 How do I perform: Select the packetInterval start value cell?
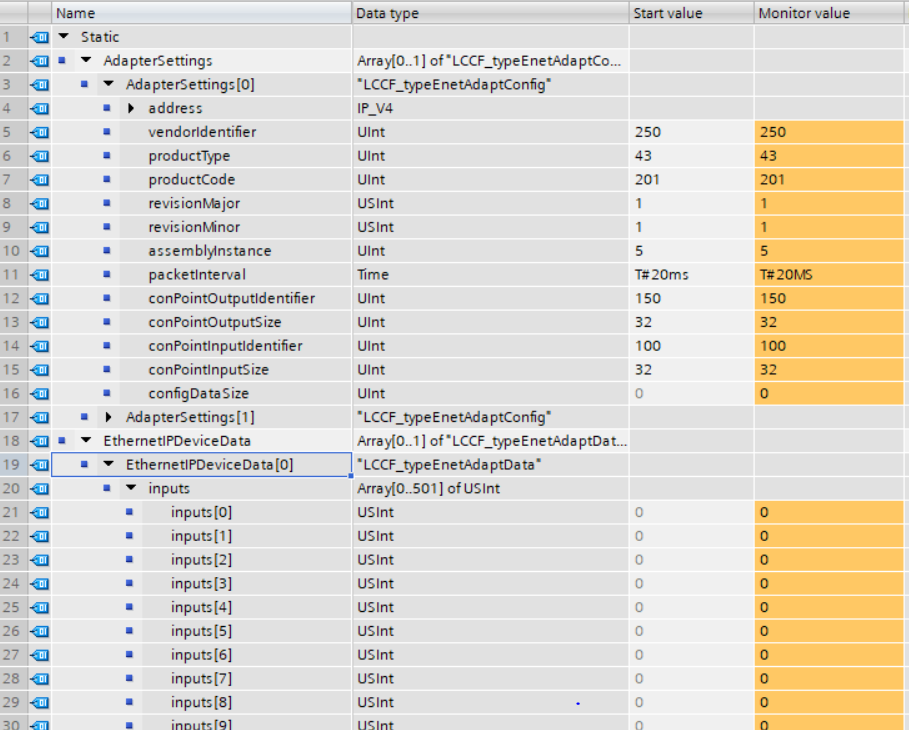click(690, 275)
